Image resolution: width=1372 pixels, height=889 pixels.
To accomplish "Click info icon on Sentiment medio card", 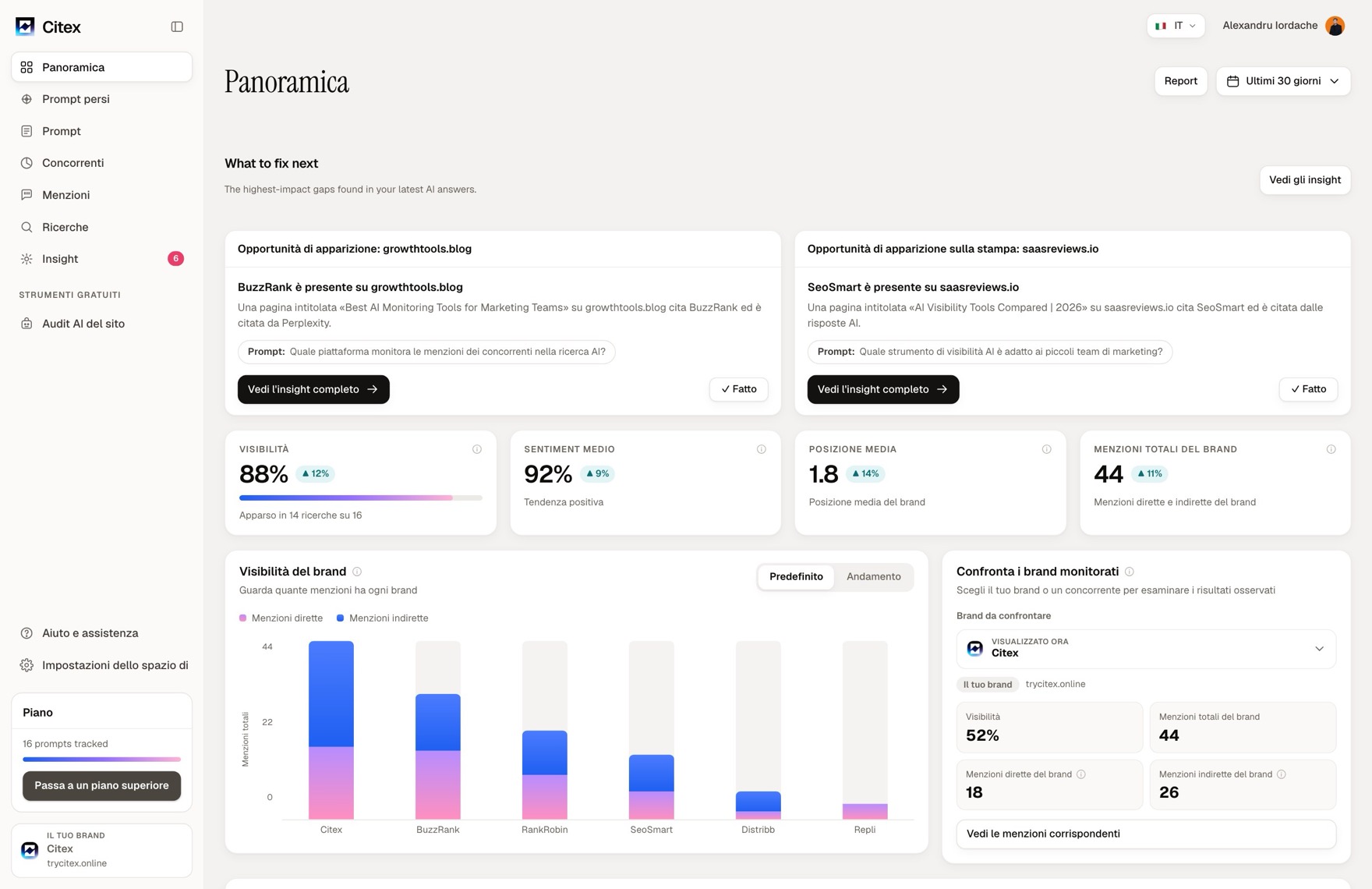I will 762,449.
